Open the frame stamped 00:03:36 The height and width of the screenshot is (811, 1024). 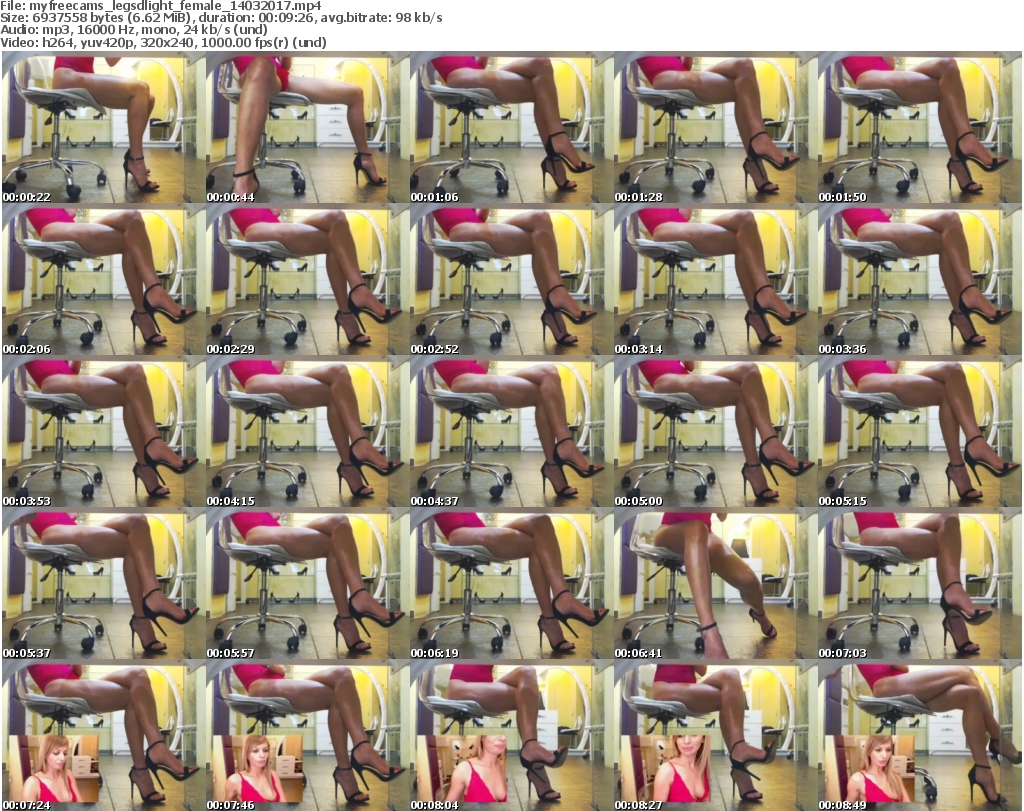[x=920, y=281]
